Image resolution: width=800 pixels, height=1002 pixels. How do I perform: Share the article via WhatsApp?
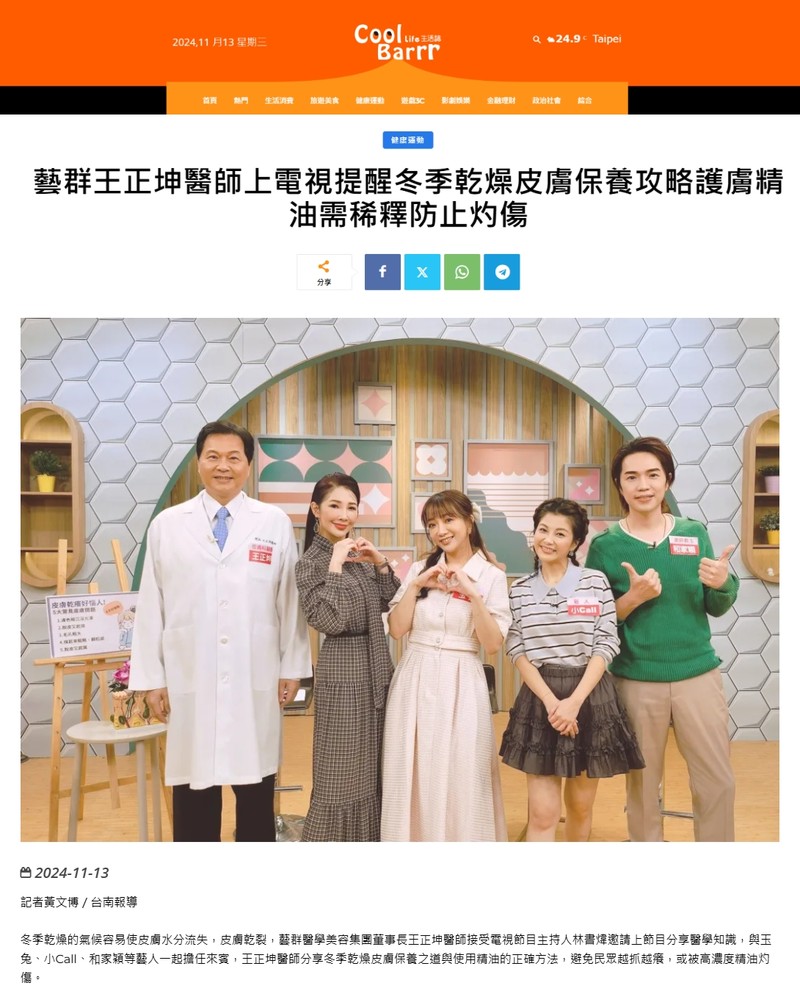[x=462, y=272]
